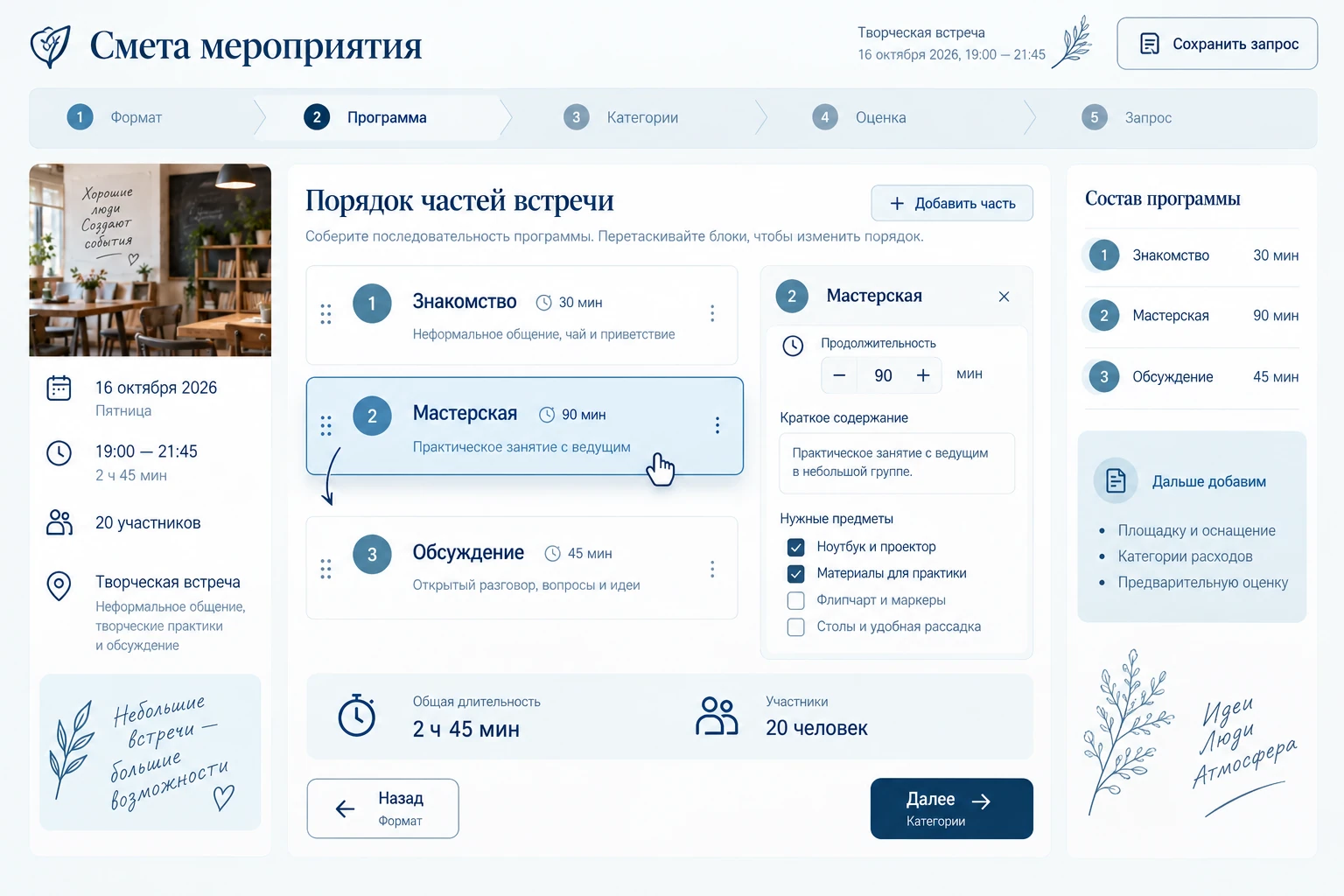Screen dimensions: 1344x896
Task: Open the three-dot menu for Мастерская
Action: coord(717,425)
